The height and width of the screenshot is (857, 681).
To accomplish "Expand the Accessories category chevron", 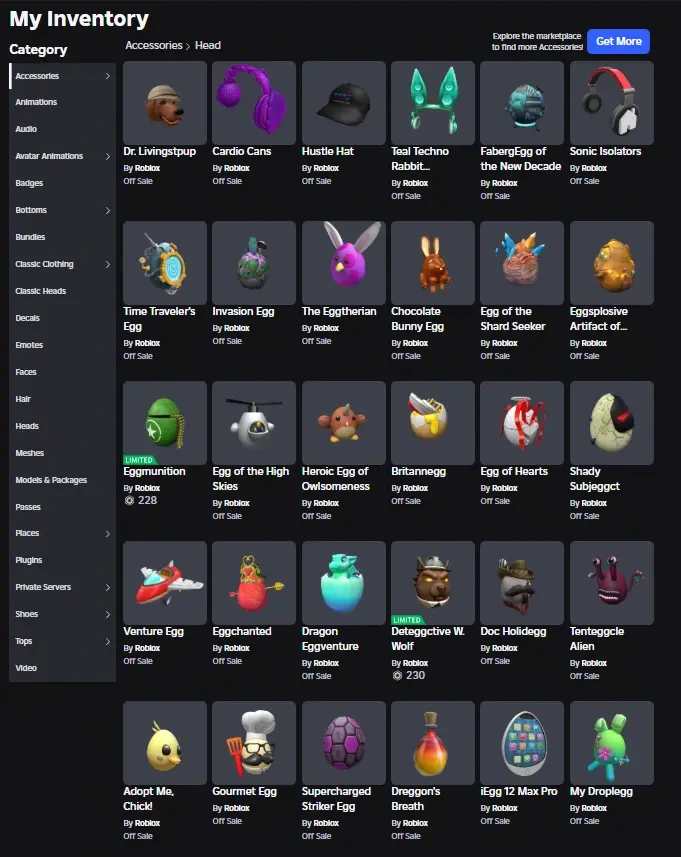I will click(x=108, y=76).
